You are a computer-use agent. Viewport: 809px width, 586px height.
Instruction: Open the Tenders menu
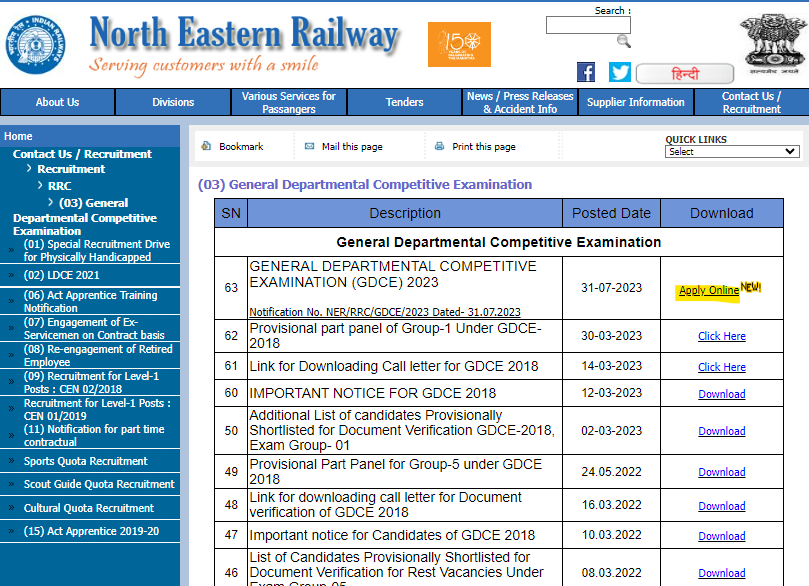pyautogui.click(x=404, y=102)
